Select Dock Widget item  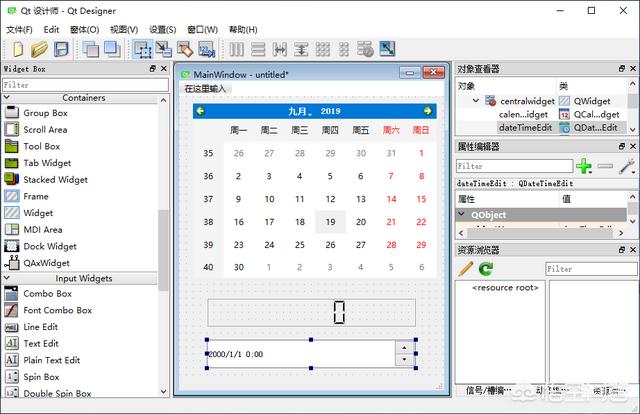tap(50, 246)
